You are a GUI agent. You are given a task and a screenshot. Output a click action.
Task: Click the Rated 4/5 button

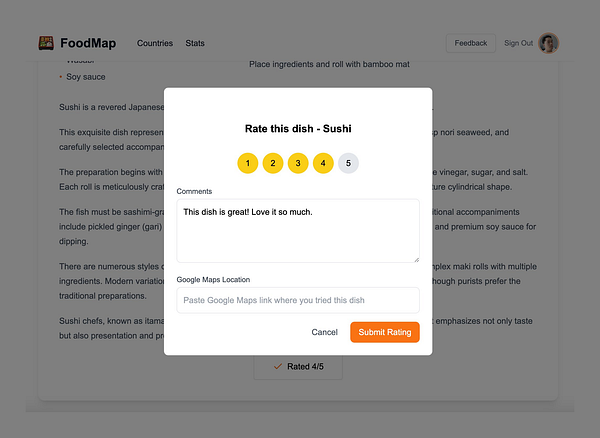[298, 366]
